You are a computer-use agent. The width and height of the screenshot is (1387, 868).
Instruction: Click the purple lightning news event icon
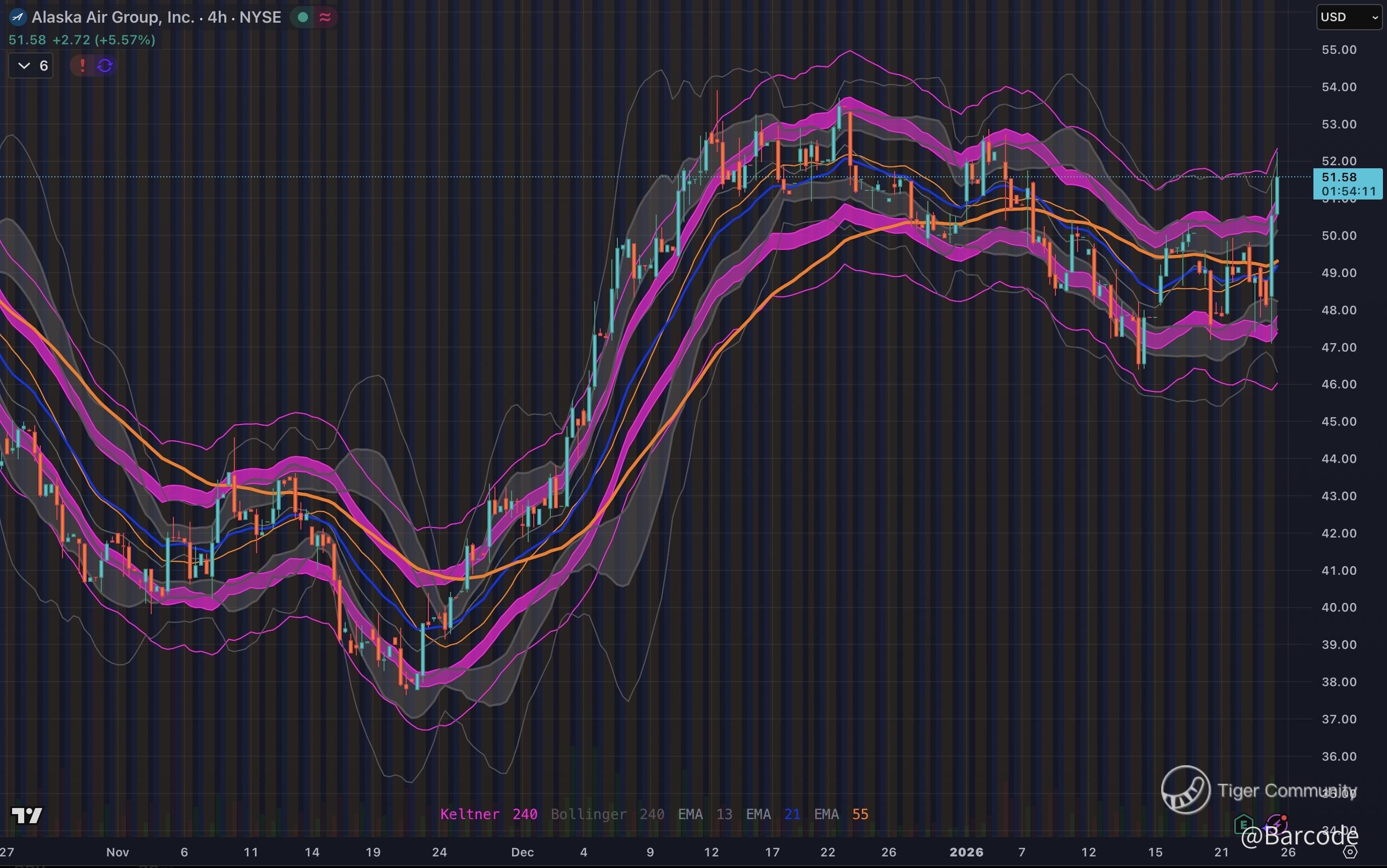(1276, 823)
